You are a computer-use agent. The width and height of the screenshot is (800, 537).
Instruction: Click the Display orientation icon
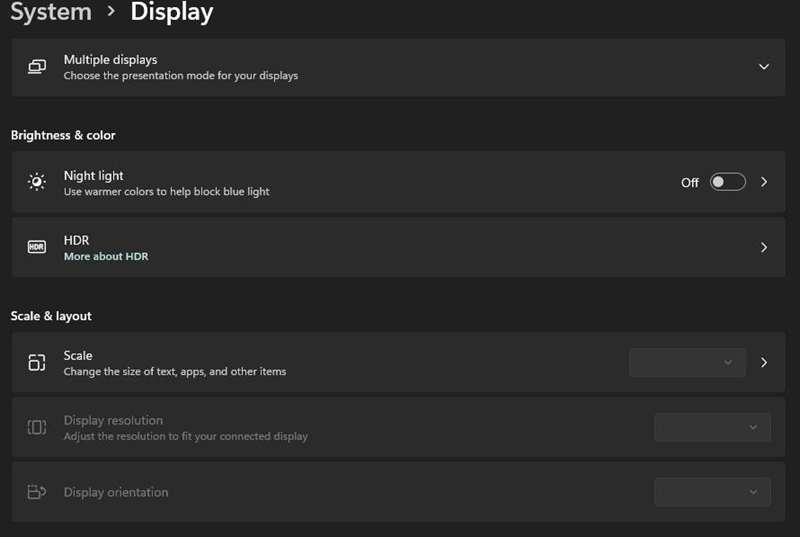tap(37, 492)
